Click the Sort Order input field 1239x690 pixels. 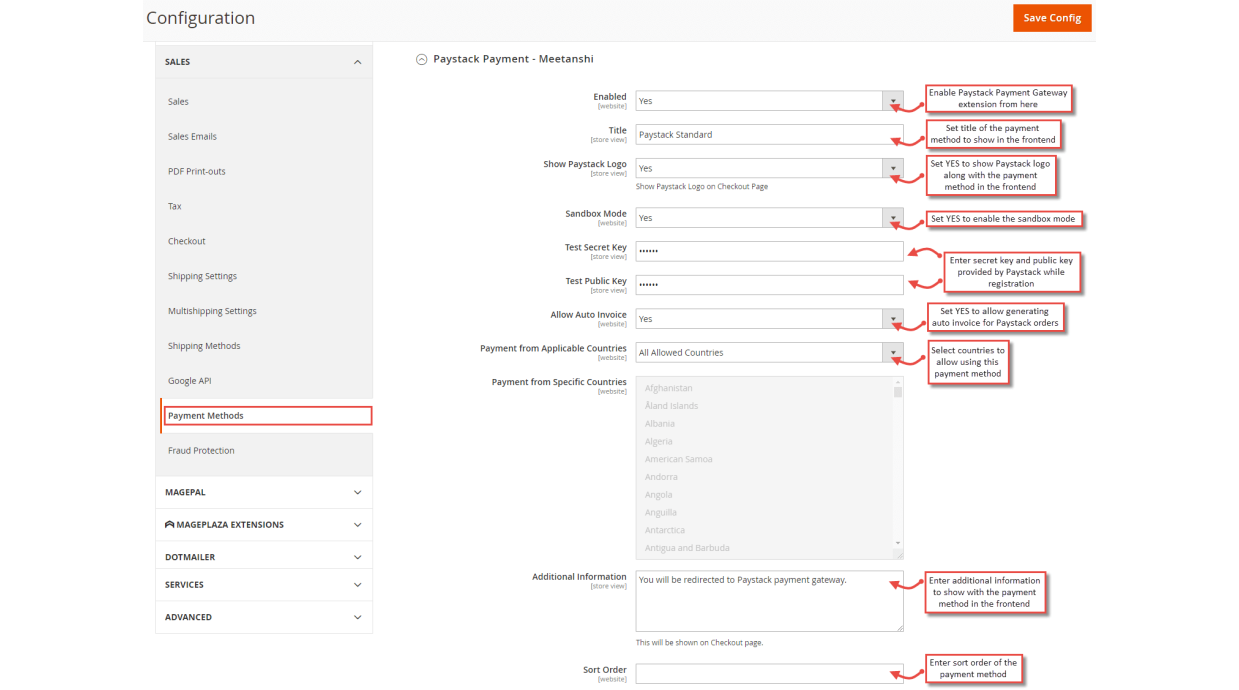[769, 674]
